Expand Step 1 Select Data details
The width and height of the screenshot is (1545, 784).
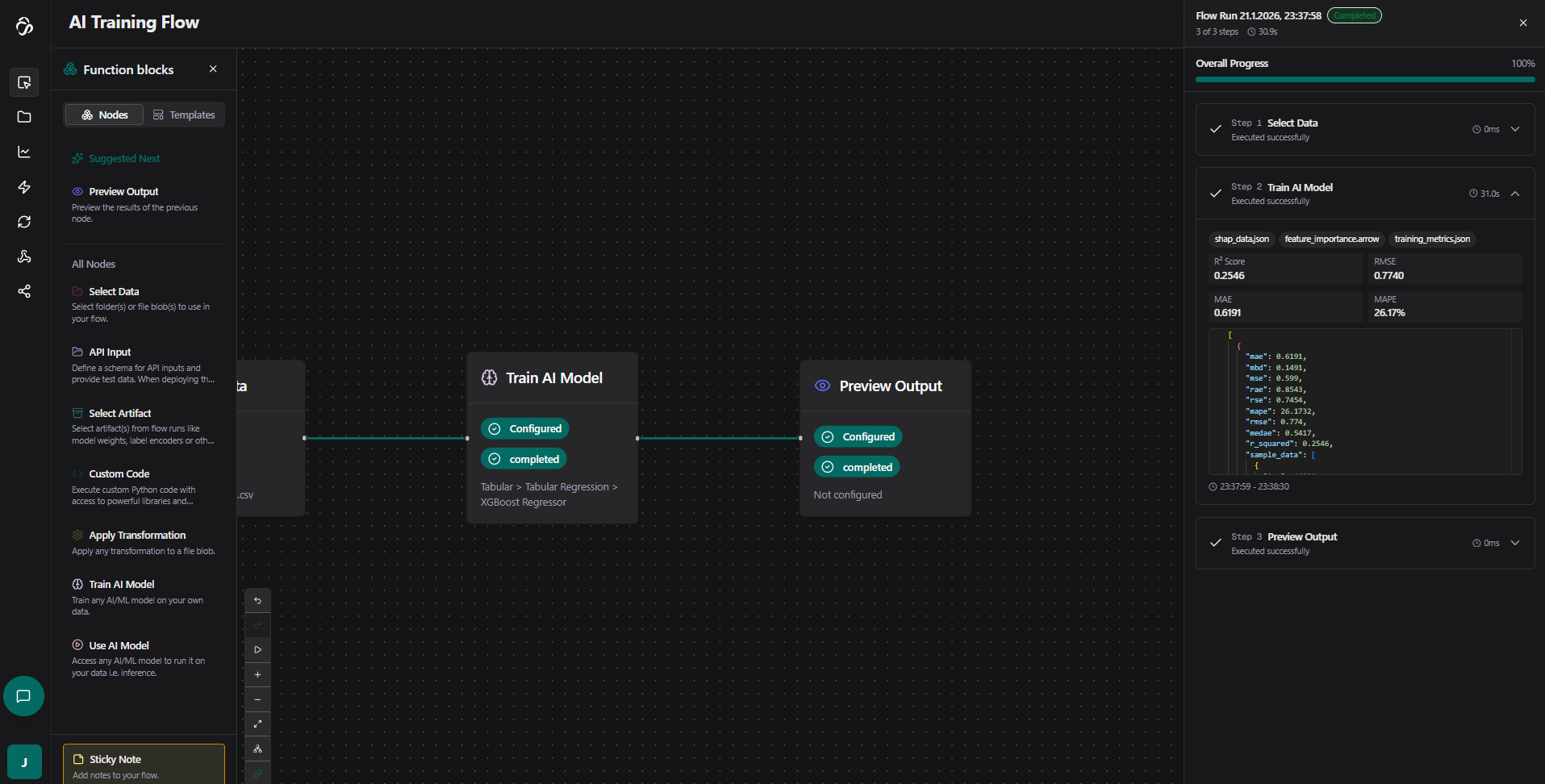click(1515, 129)
